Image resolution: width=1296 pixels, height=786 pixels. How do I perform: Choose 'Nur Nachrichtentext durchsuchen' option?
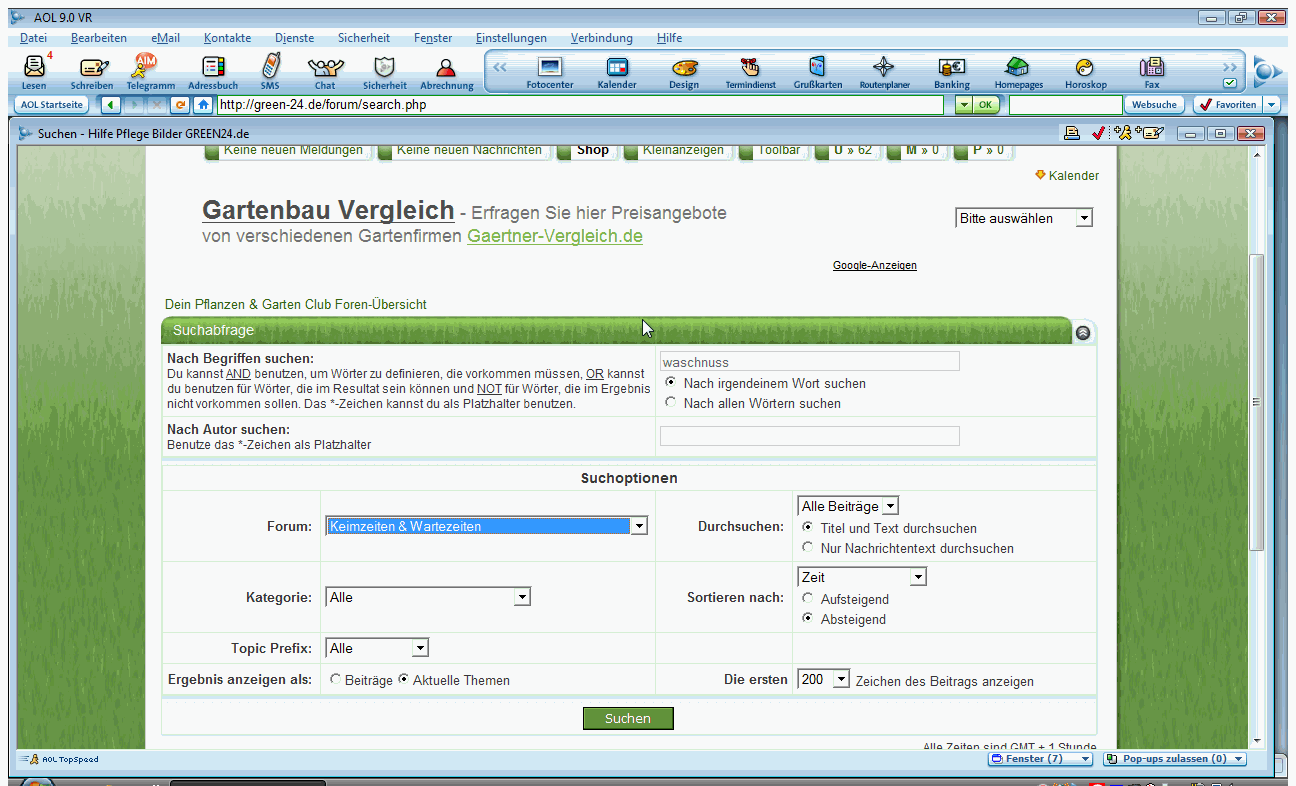point(807,548)
